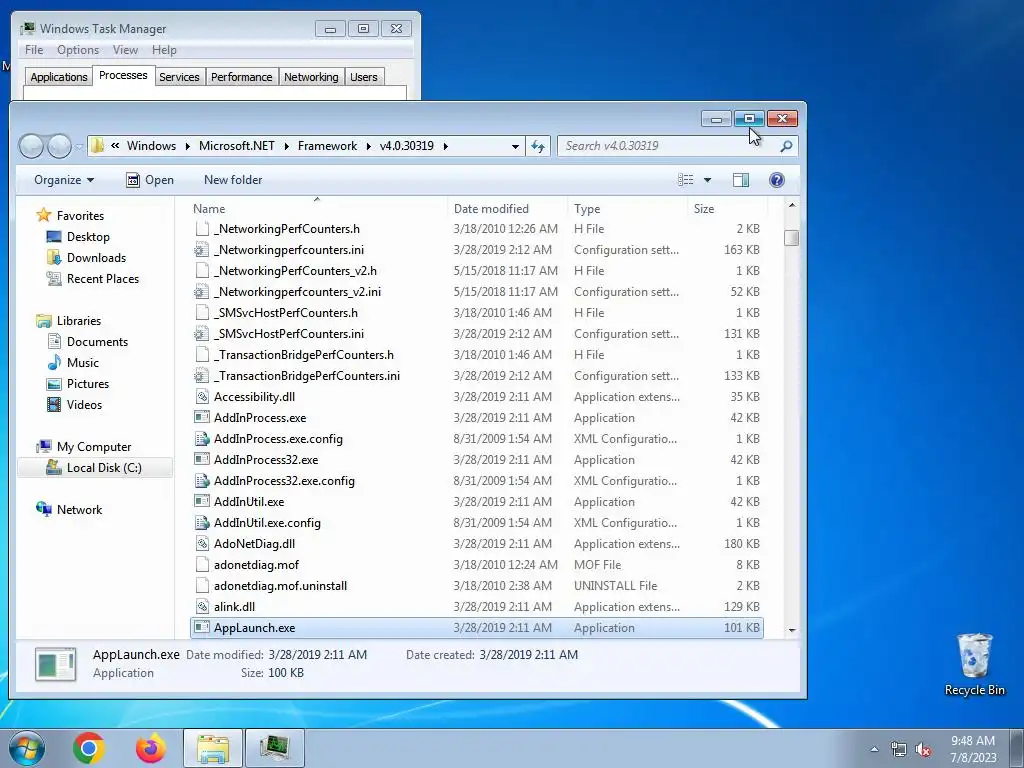Open the Recycle Bin desktop icon
1024x768 pixels.
pyautogui.click(x=974, y=664)
